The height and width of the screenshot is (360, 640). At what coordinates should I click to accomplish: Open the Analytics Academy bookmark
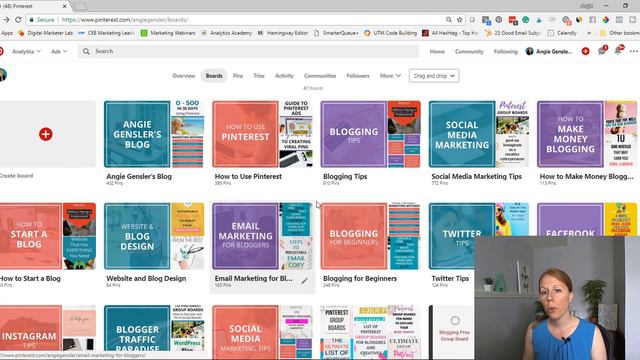(x=227, y=33)
